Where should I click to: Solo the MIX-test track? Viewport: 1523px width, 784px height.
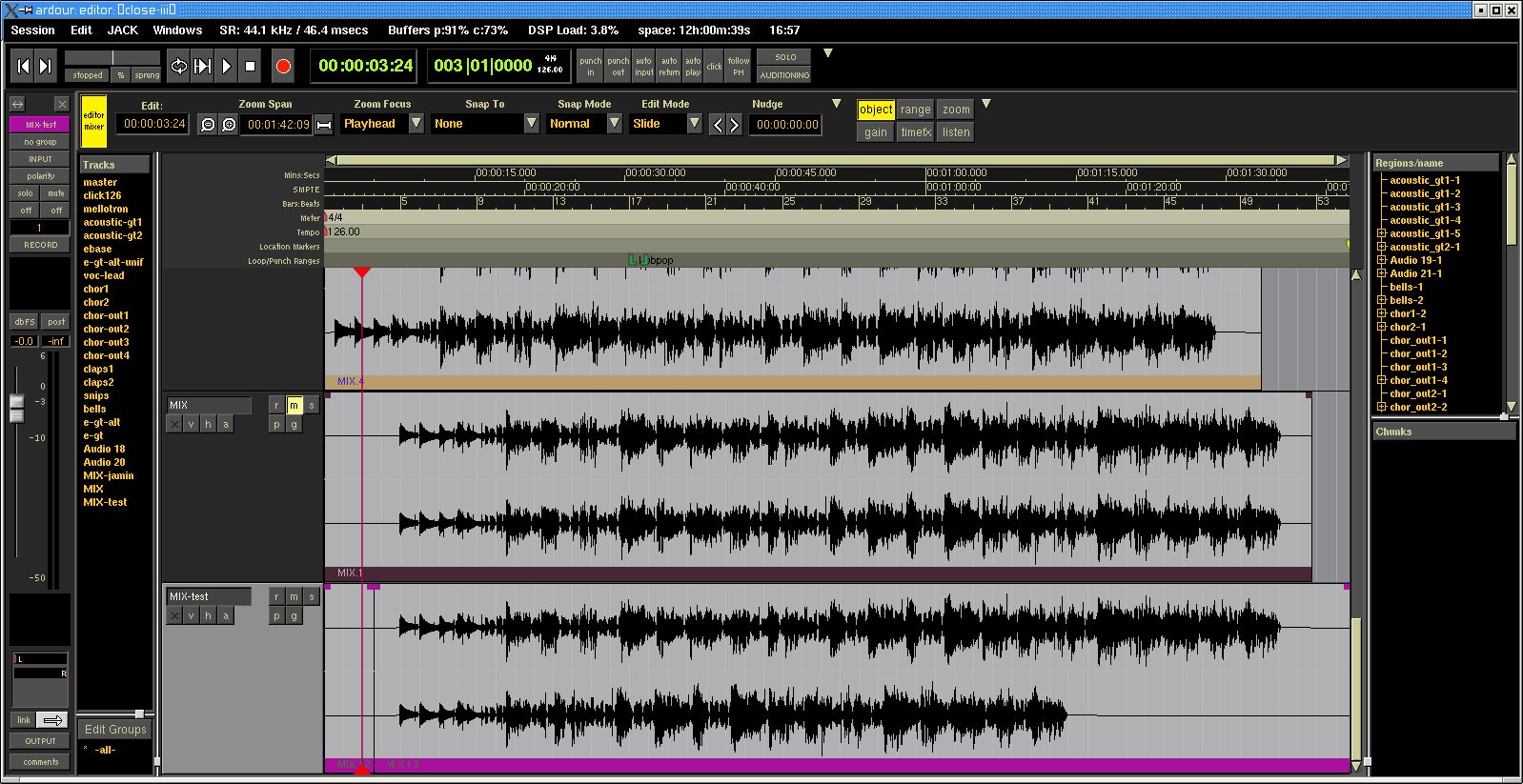(x=311, y=596)
